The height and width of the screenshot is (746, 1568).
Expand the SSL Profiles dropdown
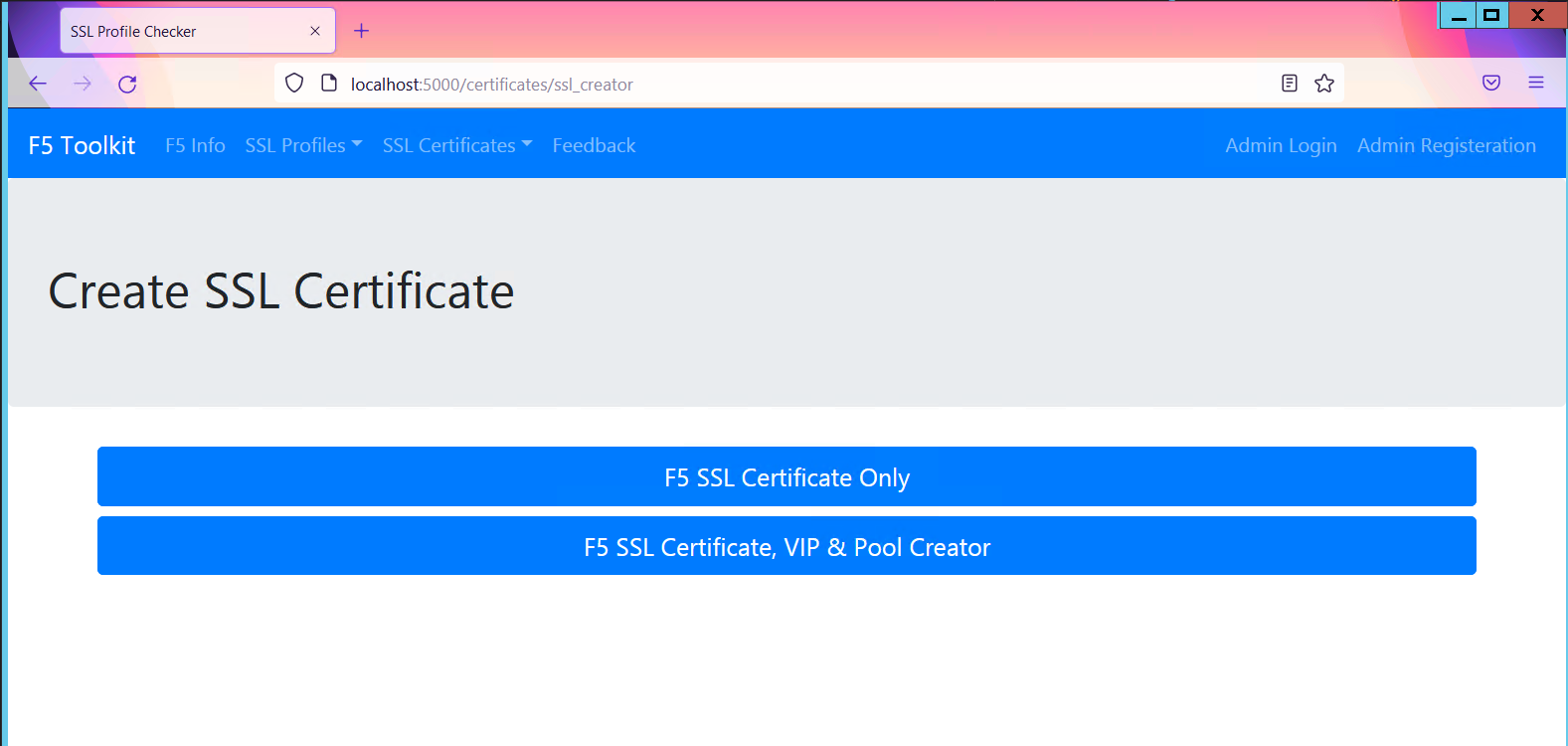coord(303,145)
